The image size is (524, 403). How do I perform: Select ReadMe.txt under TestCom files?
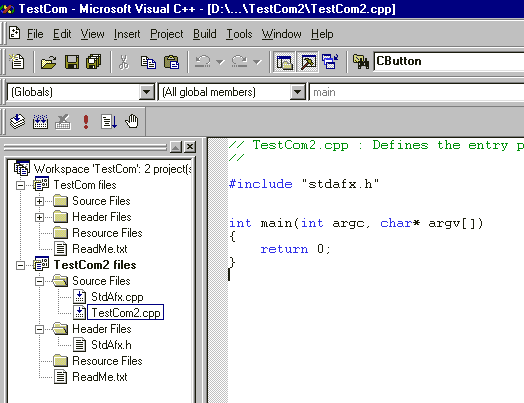click(100, 249)
